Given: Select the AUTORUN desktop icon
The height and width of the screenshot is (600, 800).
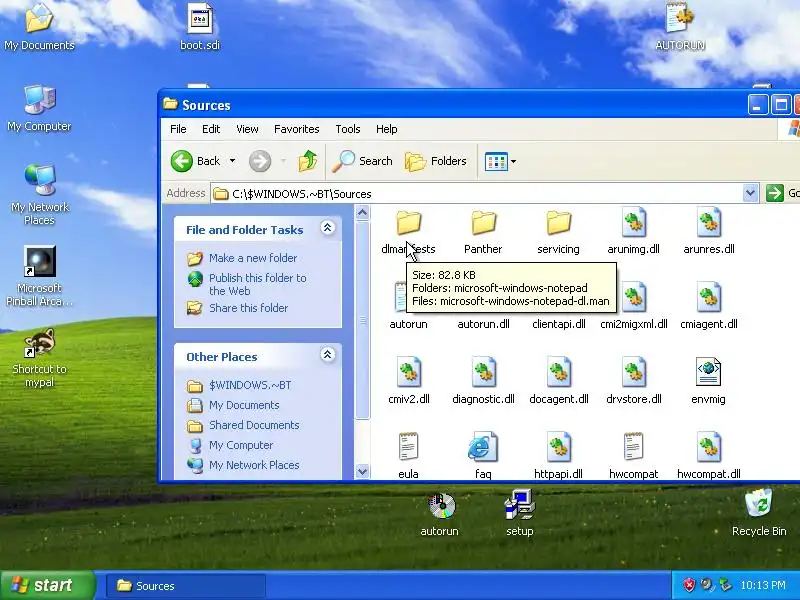Looking at the screenshot, I should click(680, 27).
